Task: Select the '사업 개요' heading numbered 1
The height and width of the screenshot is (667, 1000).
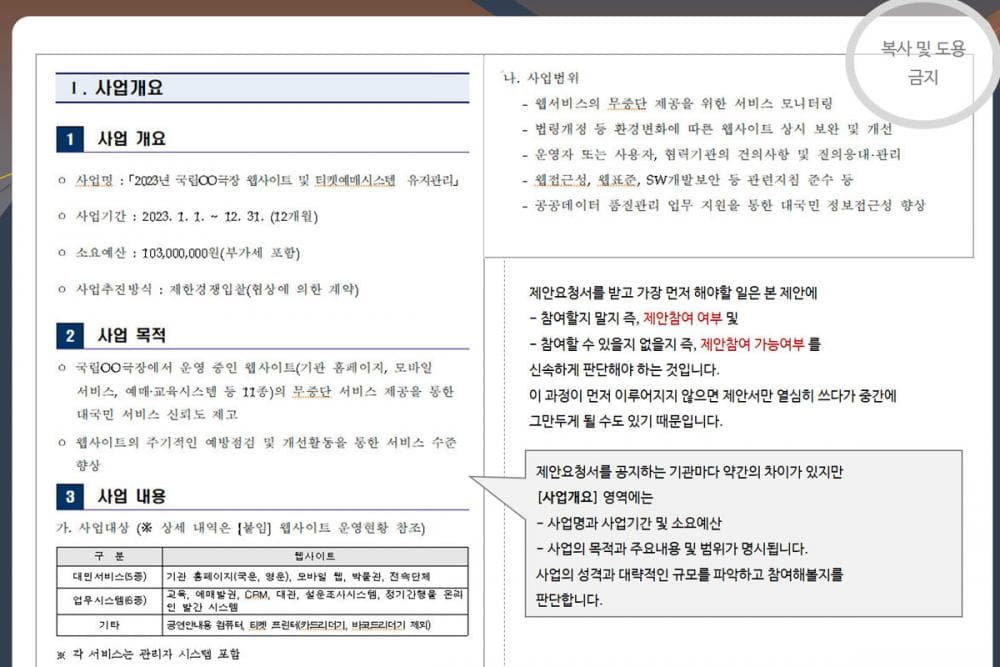Action: coord(131,138)
